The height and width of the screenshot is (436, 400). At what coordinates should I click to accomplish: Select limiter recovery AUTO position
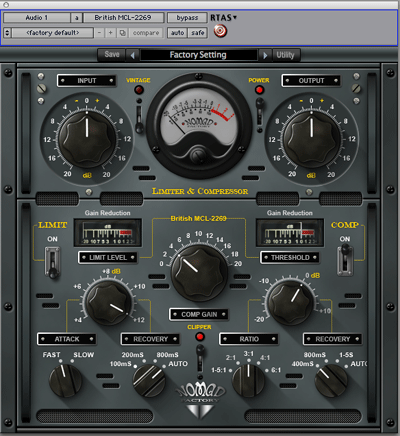point(178,364)
